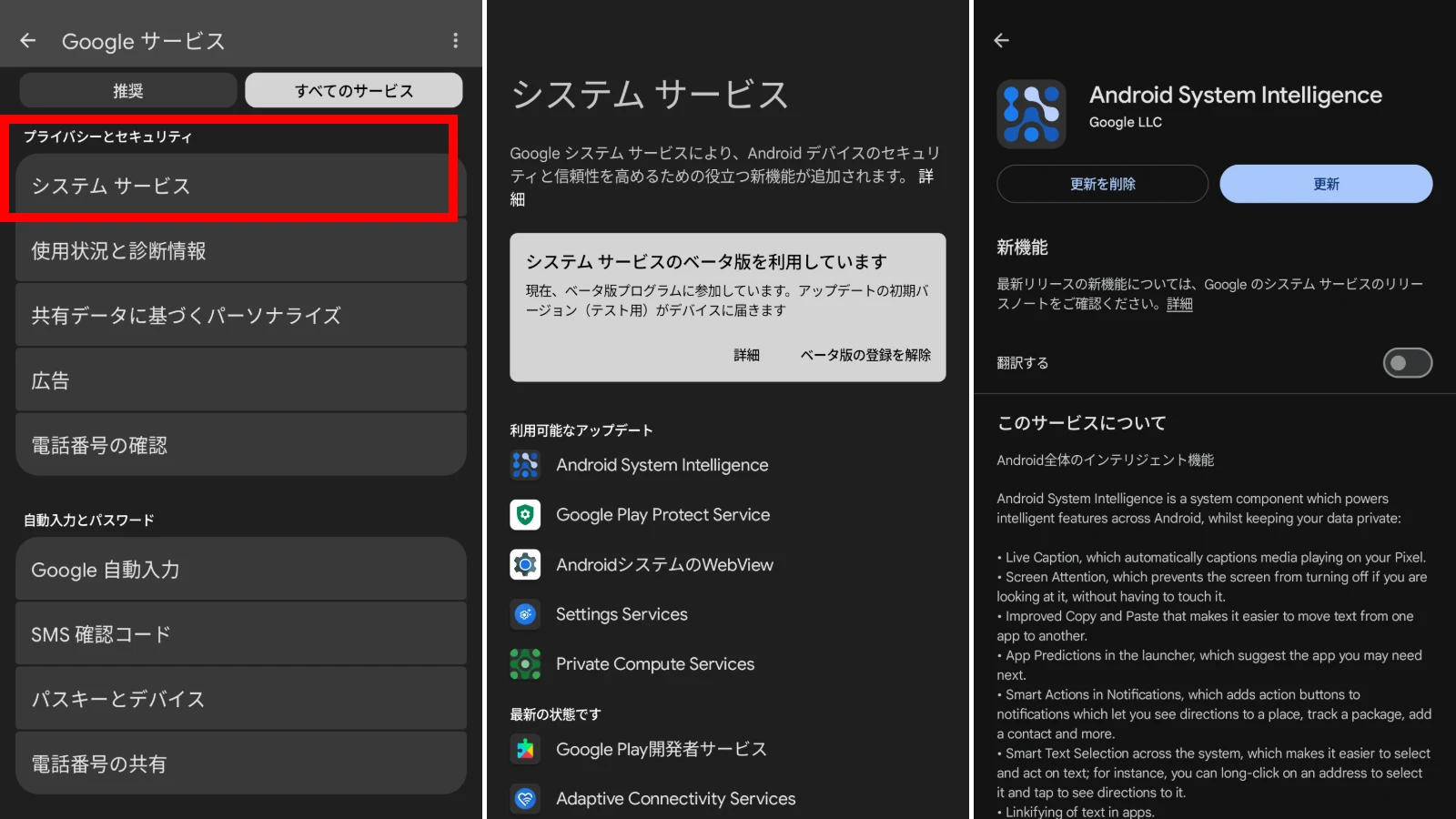Tap ベータ版の登録を解除 button
Image resolution: width=1456 pixels, height=819 pixels.
(x=865, y=355)
